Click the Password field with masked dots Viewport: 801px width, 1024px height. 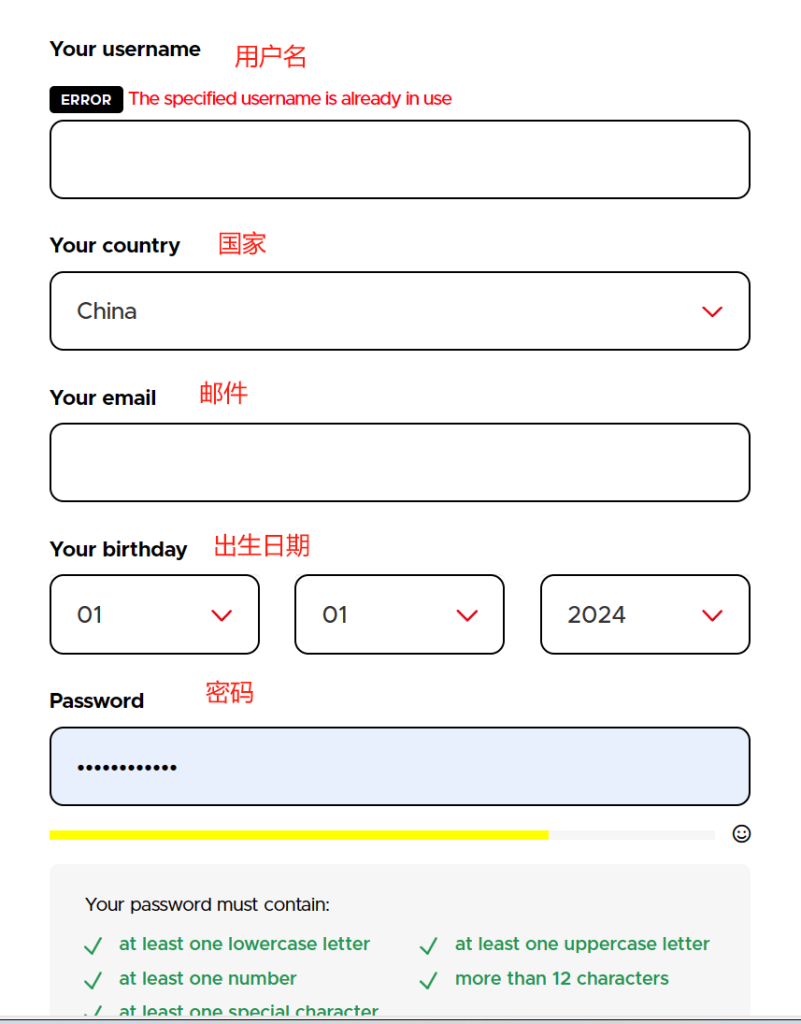(400, 766)
